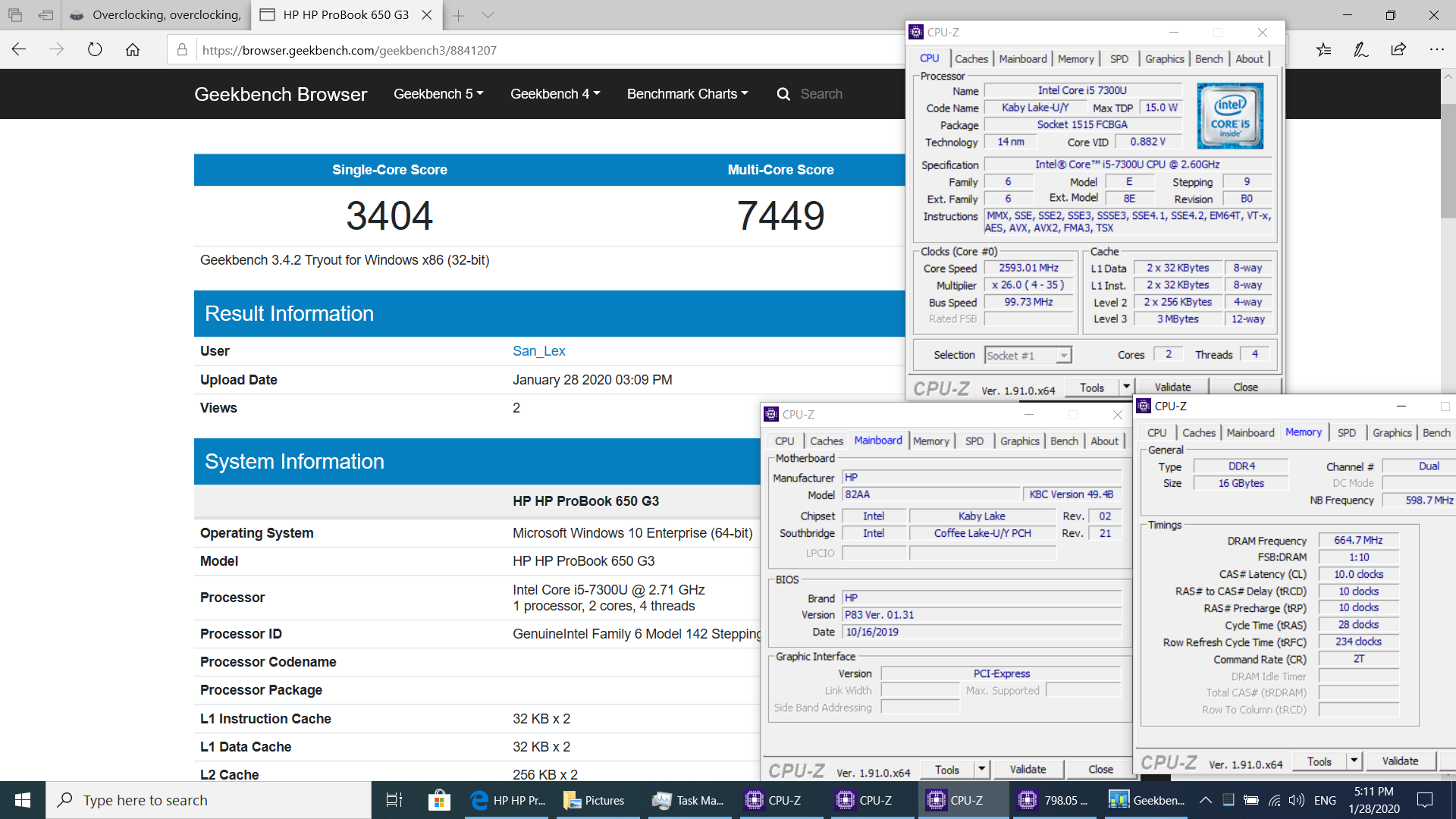Image resolution: width=1456 pixels, height=819 pixels.
Task: Click the volume speaker tray icon
Action: click(1297, 800)
